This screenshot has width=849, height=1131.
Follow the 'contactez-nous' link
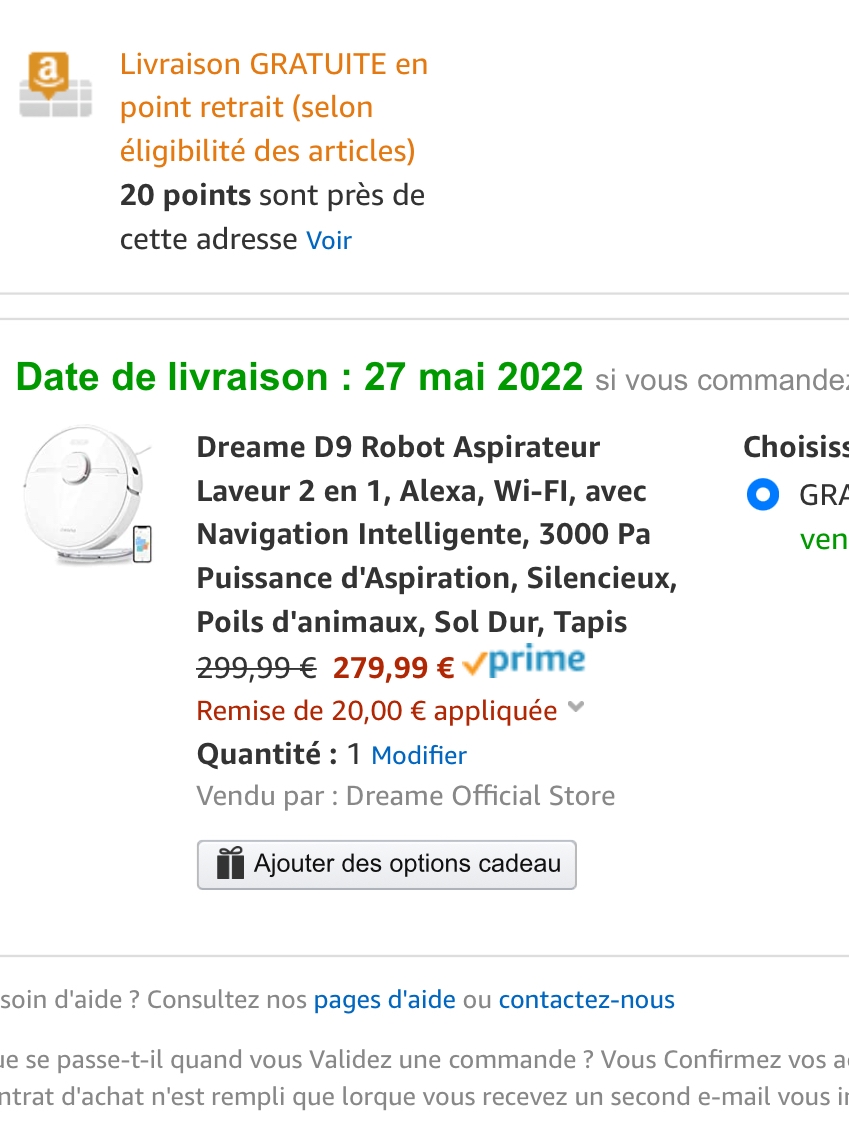pyautogui.click(x=586, y=999)
